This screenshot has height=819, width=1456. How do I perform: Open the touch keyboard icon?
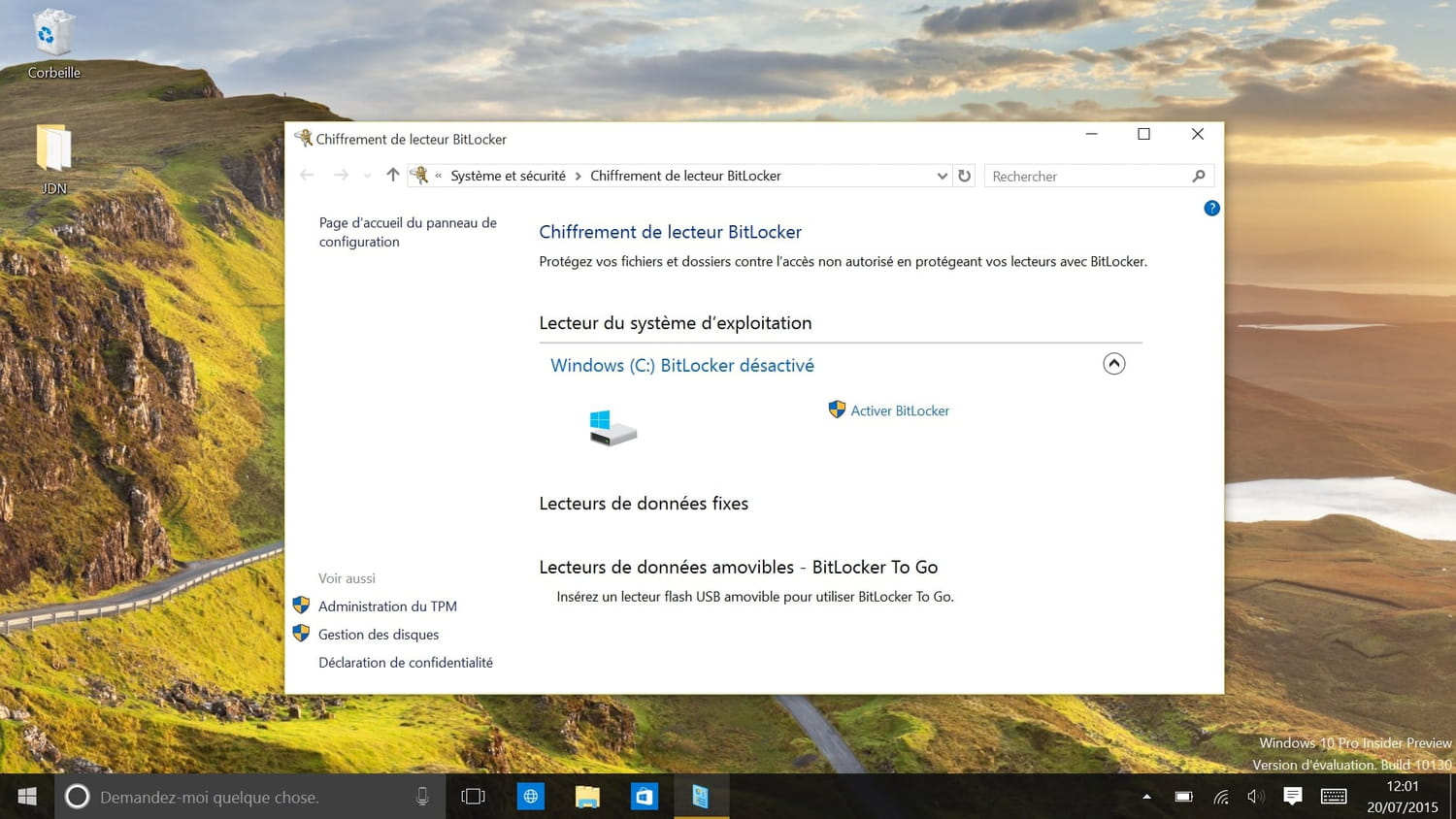[x=1334, y=797]
